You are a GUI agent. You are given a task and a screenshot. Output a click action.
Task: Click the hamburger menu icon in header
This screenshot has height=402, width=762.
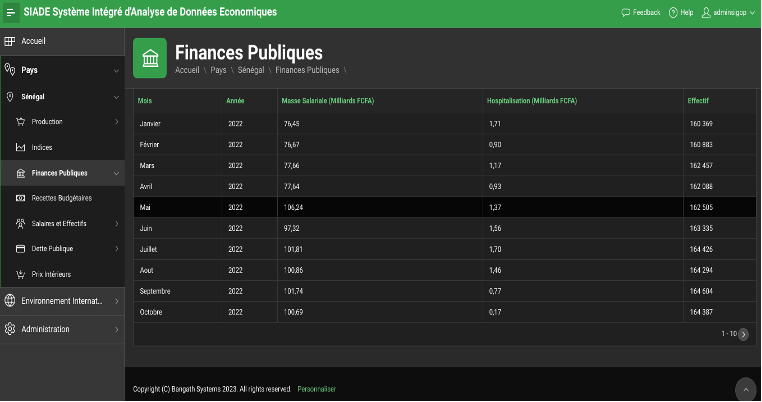[x=10, y=12]
